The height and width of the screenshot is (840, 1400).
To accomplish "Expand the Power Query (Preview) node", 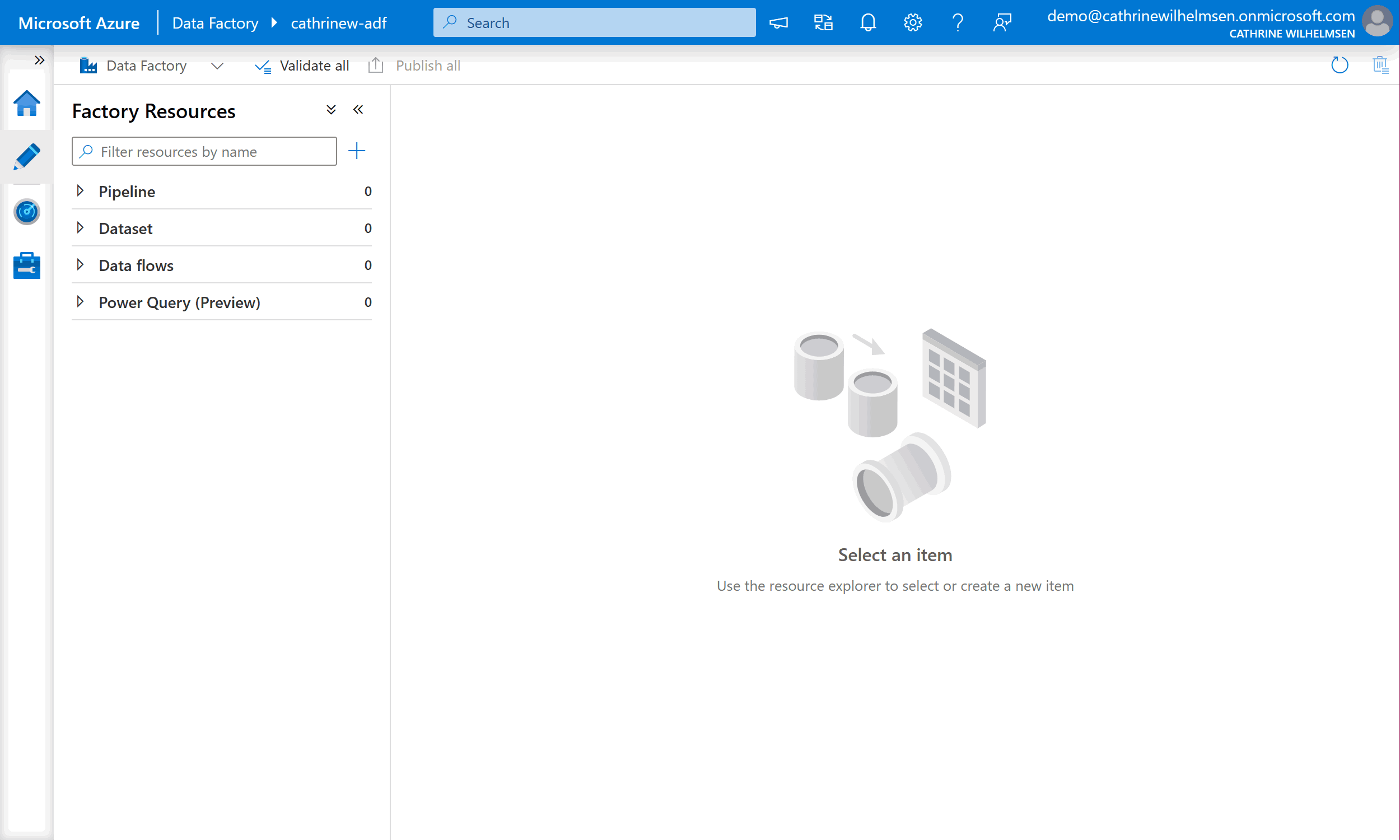I will tap(80, 302).
